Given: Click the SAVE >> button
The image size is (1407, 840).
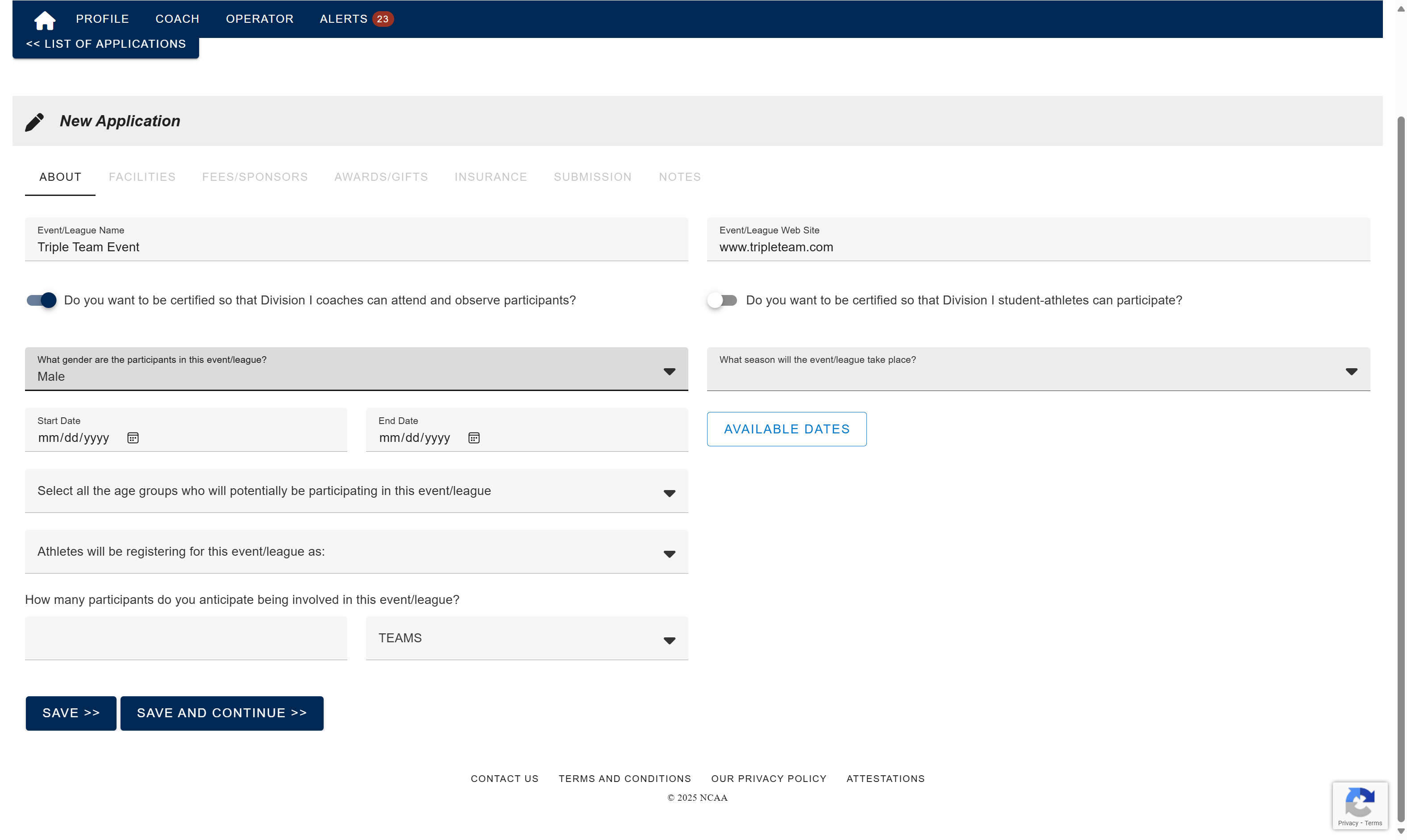Looking at the screenshot, I should [71, 713].
